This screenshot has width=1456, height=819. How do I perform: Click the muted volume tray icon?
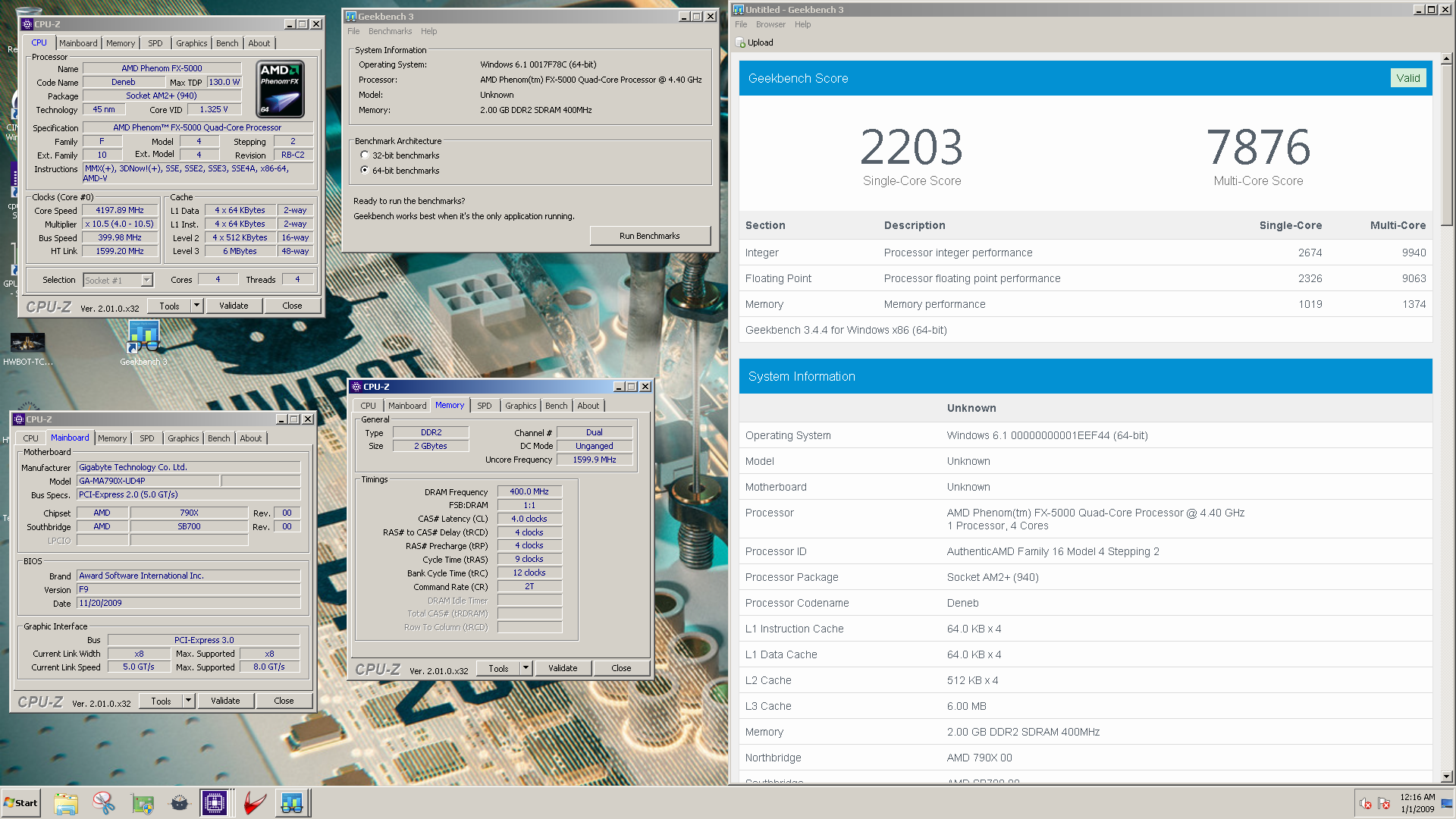pyautogui.click(x=1366, y=803)
